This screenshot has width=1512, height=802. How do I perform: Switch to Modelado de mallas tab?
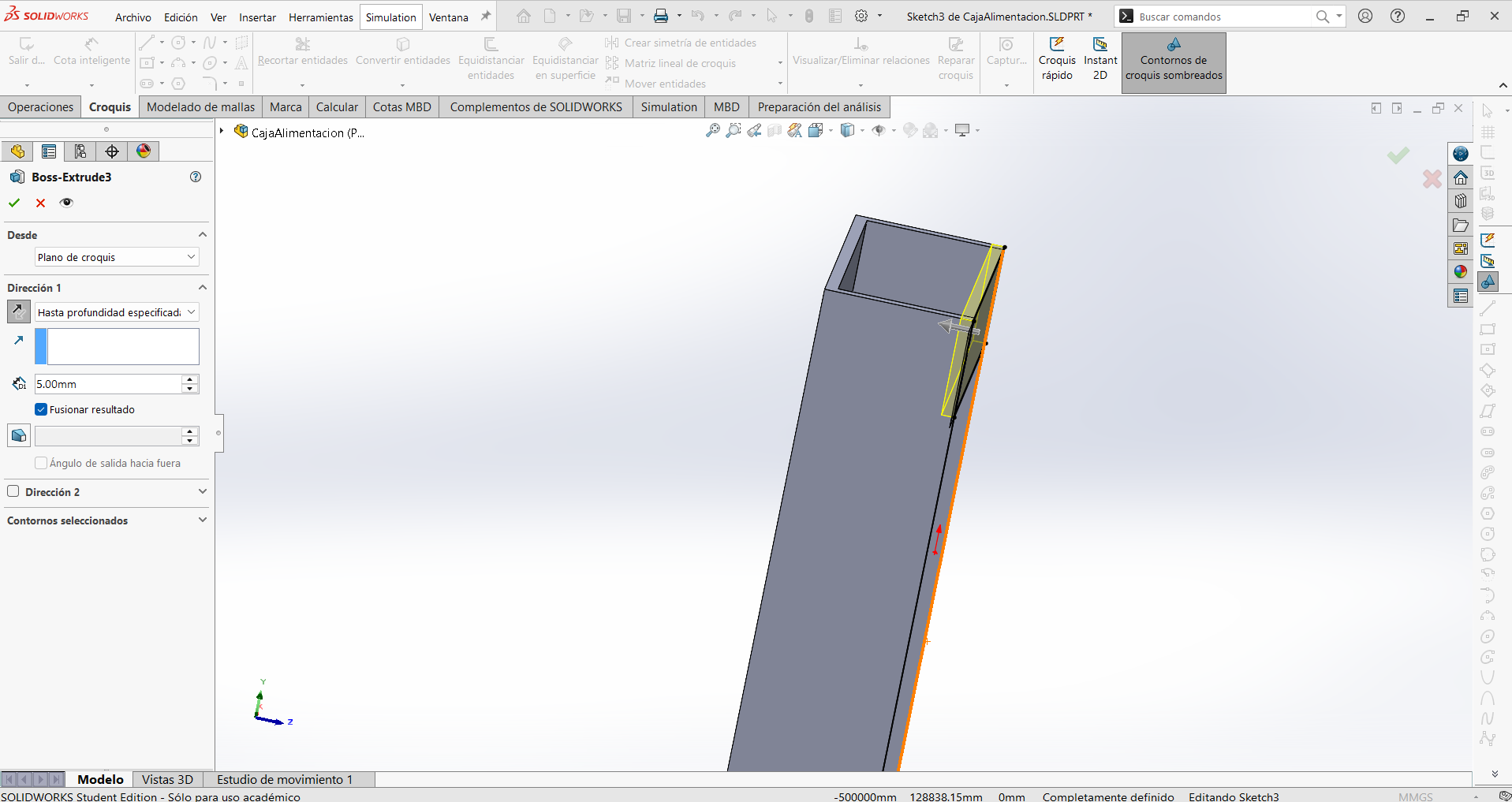tap(201, 107)
